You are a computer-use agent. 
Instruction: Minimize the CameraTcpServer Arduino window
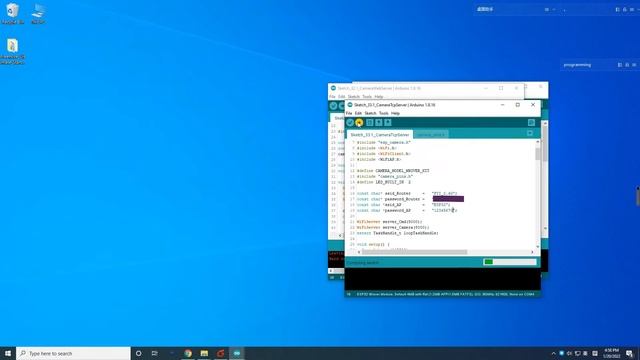502,105
